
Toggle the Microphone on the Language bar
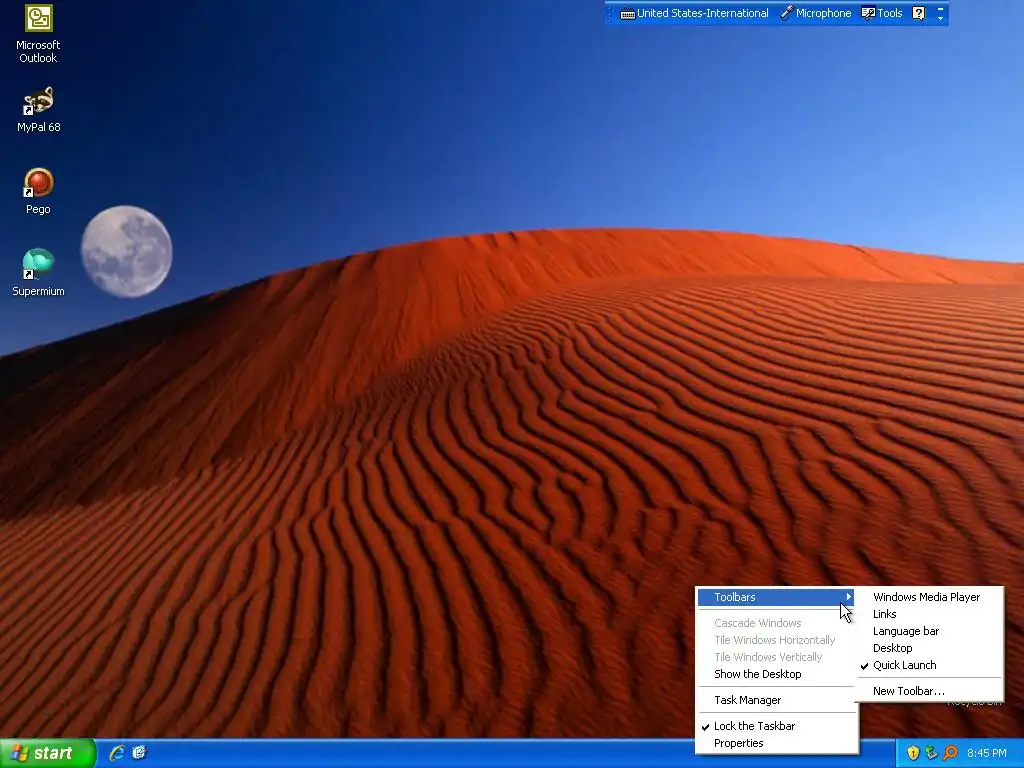[x=816, y=13]
